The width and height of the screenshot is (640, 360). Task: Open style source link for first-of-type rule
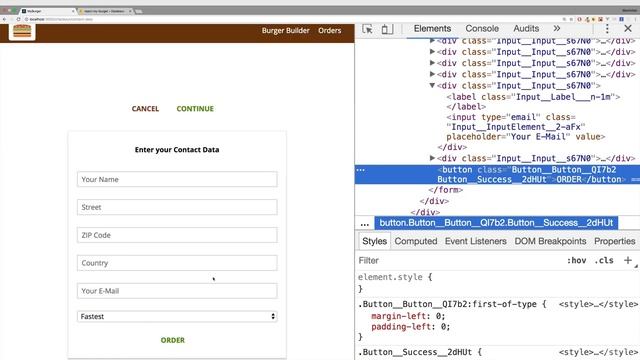tap(598, 304)
